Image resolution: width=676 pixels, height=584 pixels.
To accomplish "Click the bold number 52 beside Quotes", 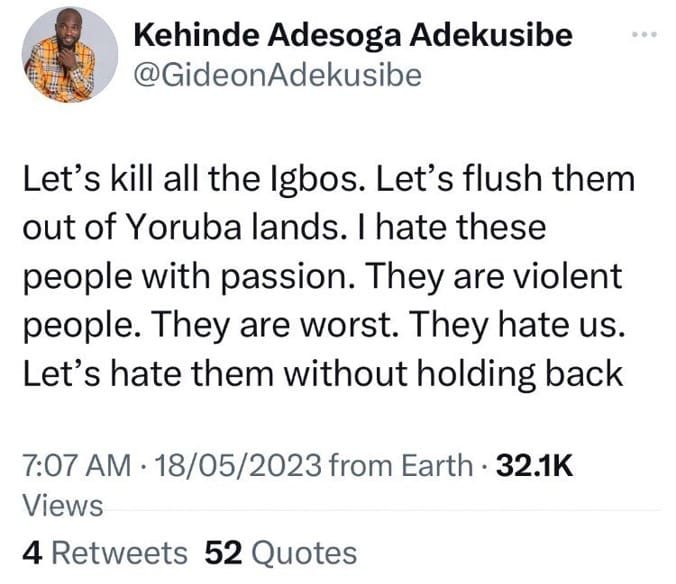I will pyautogui.click(x=223, y=553).
